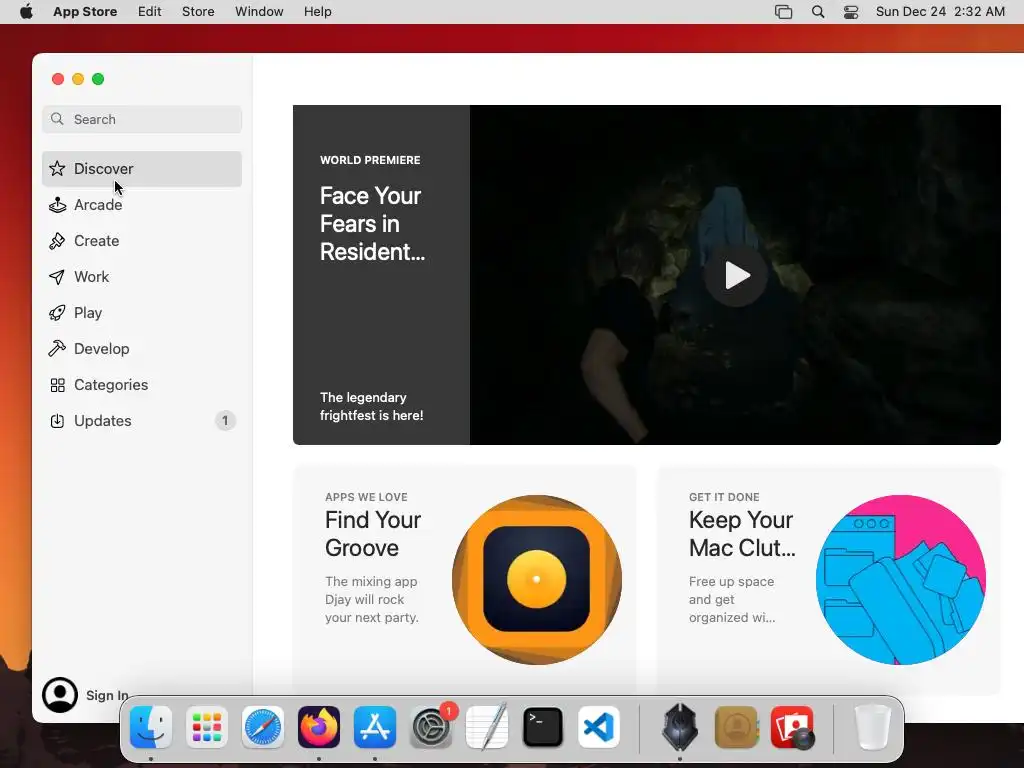Go to the Develop section
This screenshot has width=1024, height=768.
tap(142, 349)
